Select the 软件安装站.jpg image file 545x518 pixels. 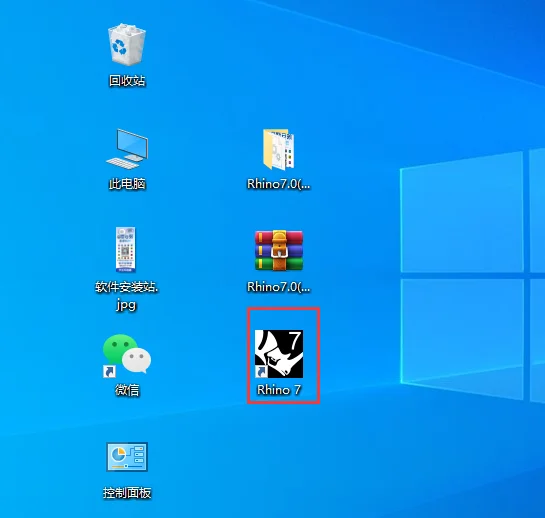[125, 250]
